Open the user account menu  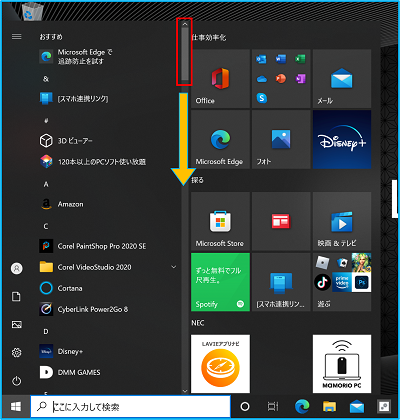click(x=17, y=268)
